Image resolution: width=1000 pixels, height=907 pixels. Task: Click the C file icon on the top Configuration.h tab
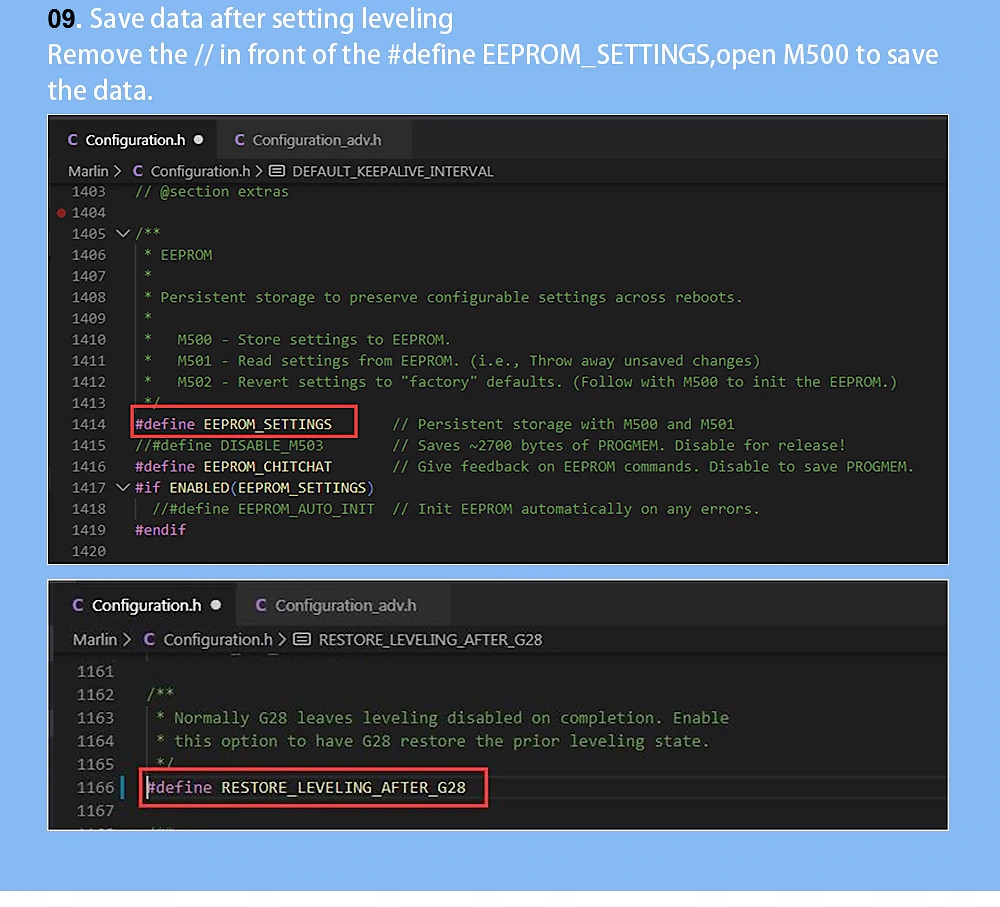tap(72, 140)
